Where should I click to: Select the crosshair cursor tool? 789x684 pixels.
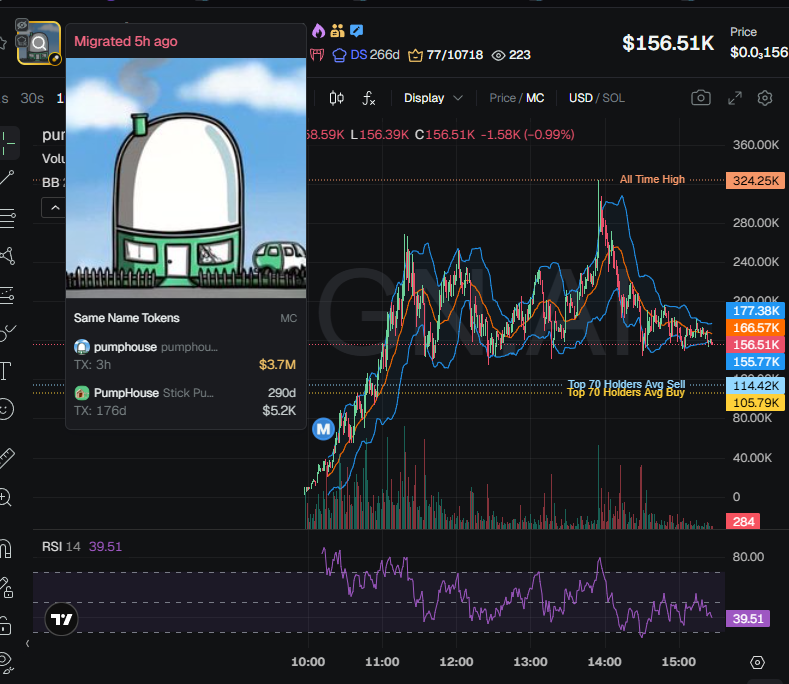coord(7,143)
